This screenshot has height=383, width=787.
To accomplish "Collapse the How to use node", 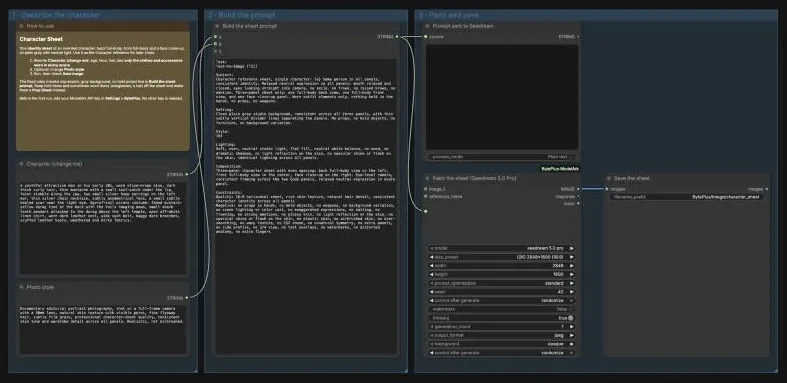I will tap(22, 26).
